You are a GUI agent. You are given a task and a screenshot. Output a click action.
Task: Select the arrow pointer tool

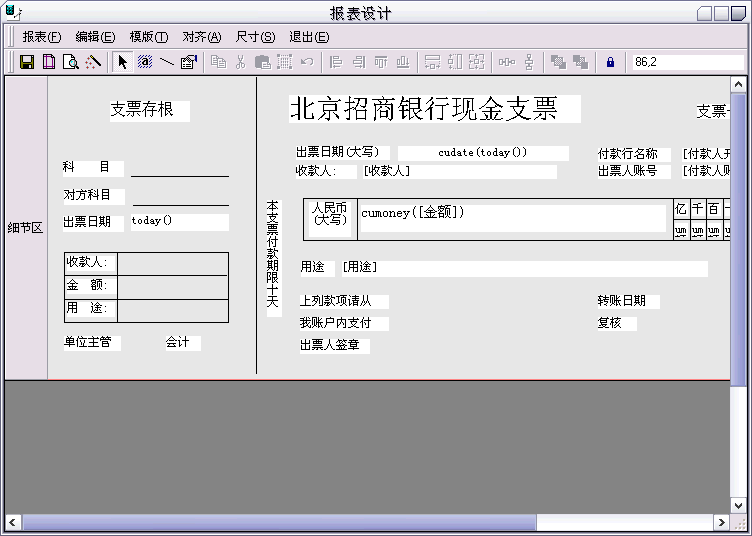point(123,62)
